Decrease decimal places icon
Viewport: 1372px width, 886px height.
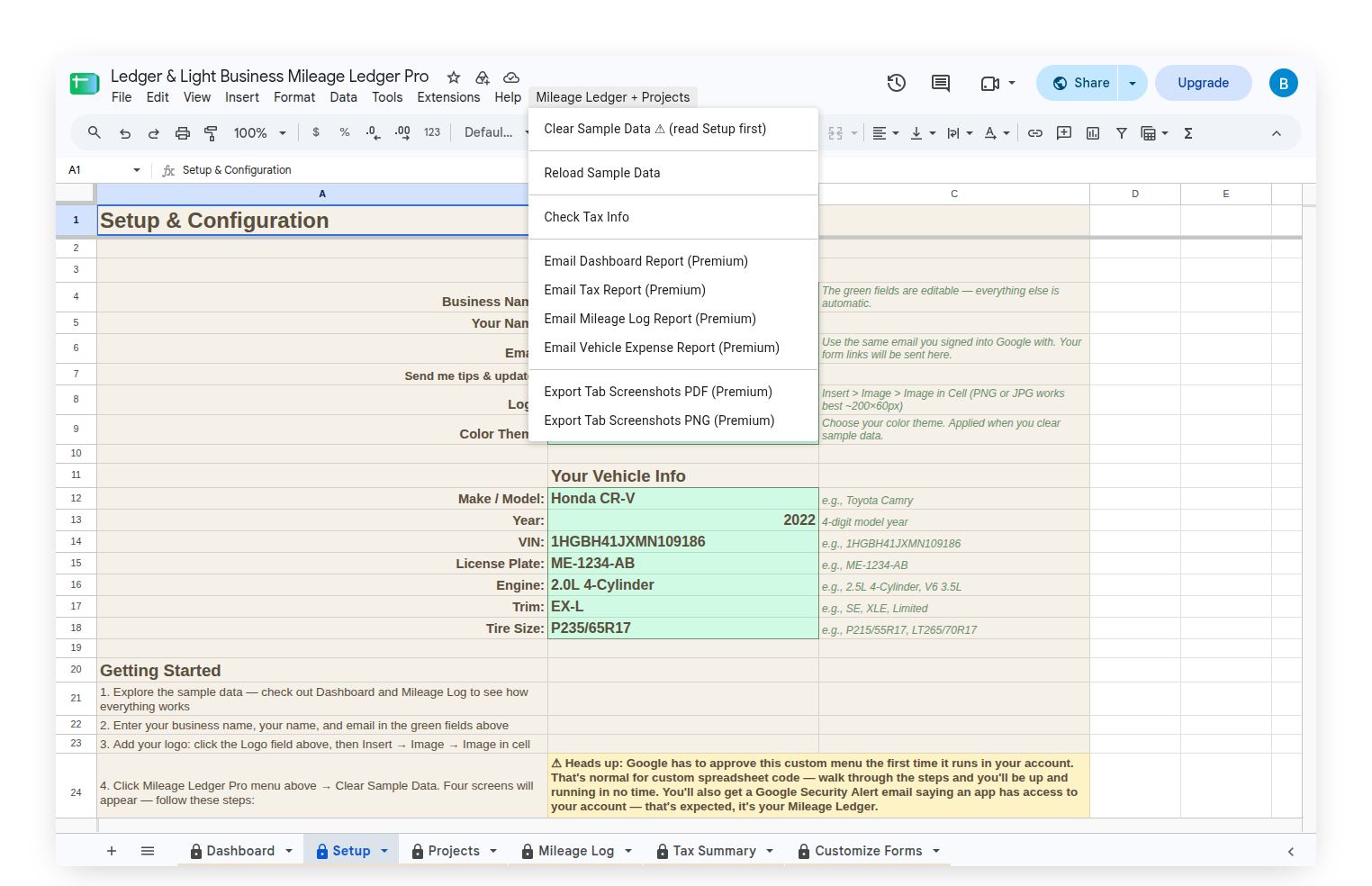pos(373,132)
